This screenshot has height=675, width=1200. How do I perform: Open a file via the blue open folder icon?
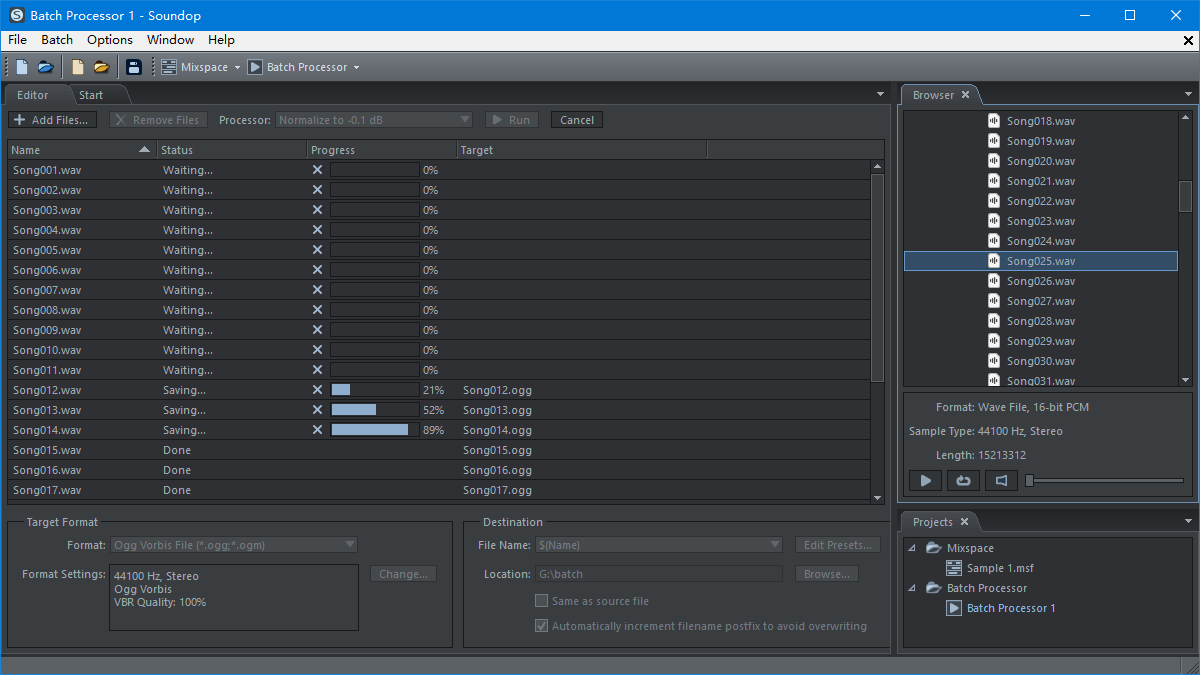click(x=45, y=66)
